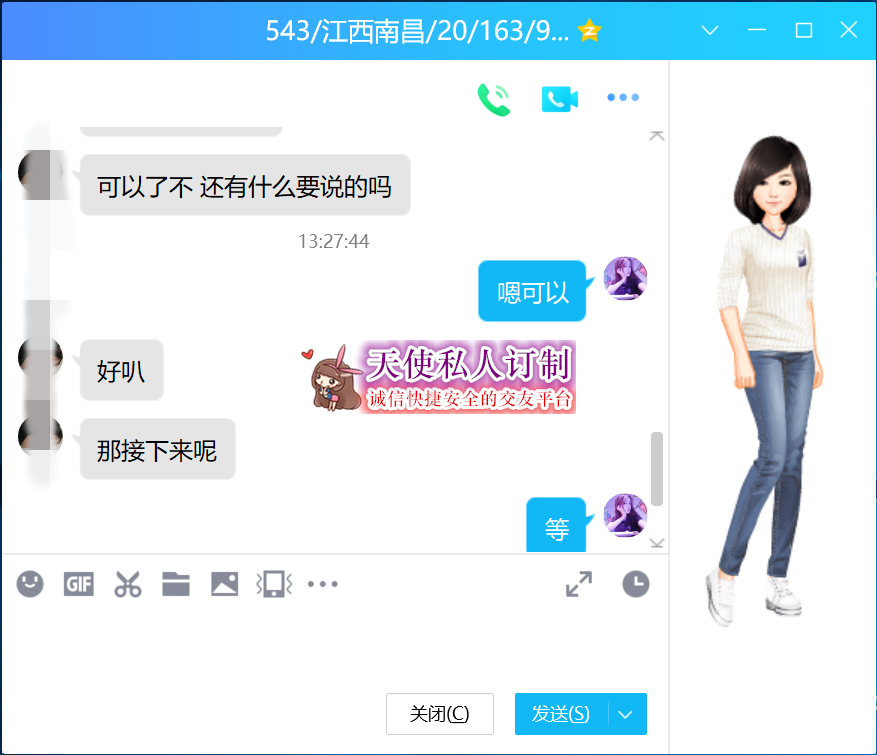The width and height of the screenshot is (877, 755).
Task: Open message history clock icon
Action: coord(636,584)
